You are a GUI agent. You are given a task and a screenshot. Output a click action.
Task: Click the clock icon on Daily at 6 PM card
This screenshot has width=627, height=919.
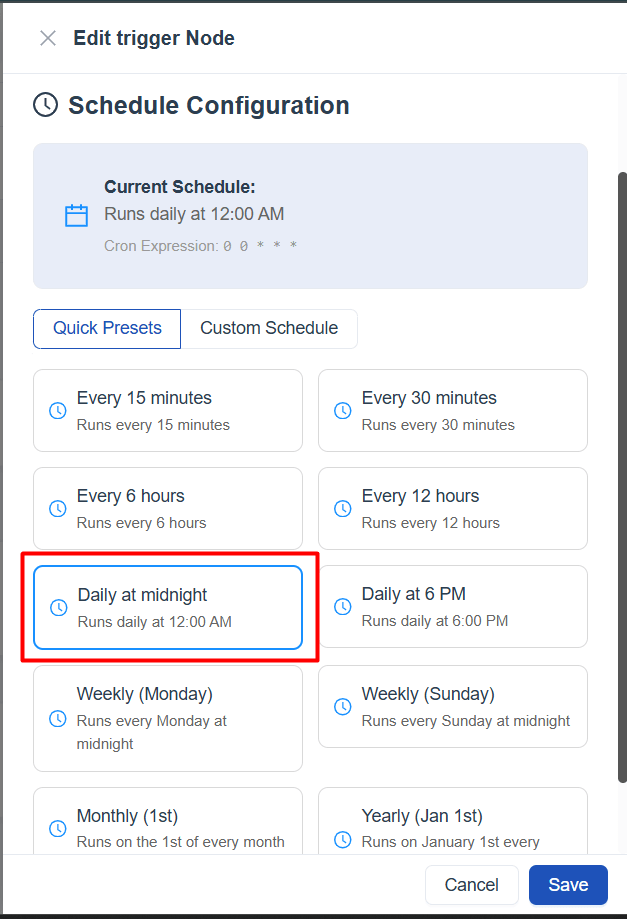(x=342, y=607)
